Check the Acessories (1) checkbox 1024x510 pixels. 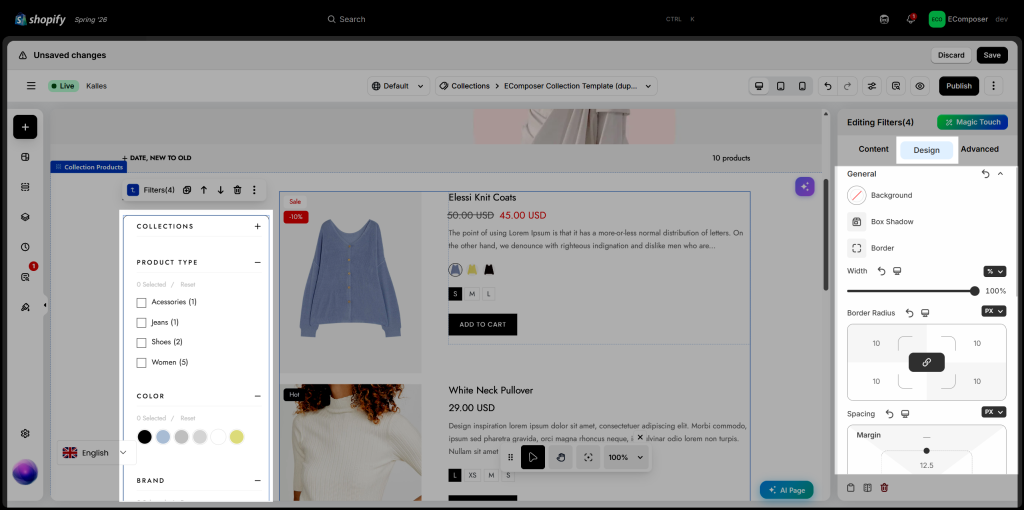pos(141,302)
